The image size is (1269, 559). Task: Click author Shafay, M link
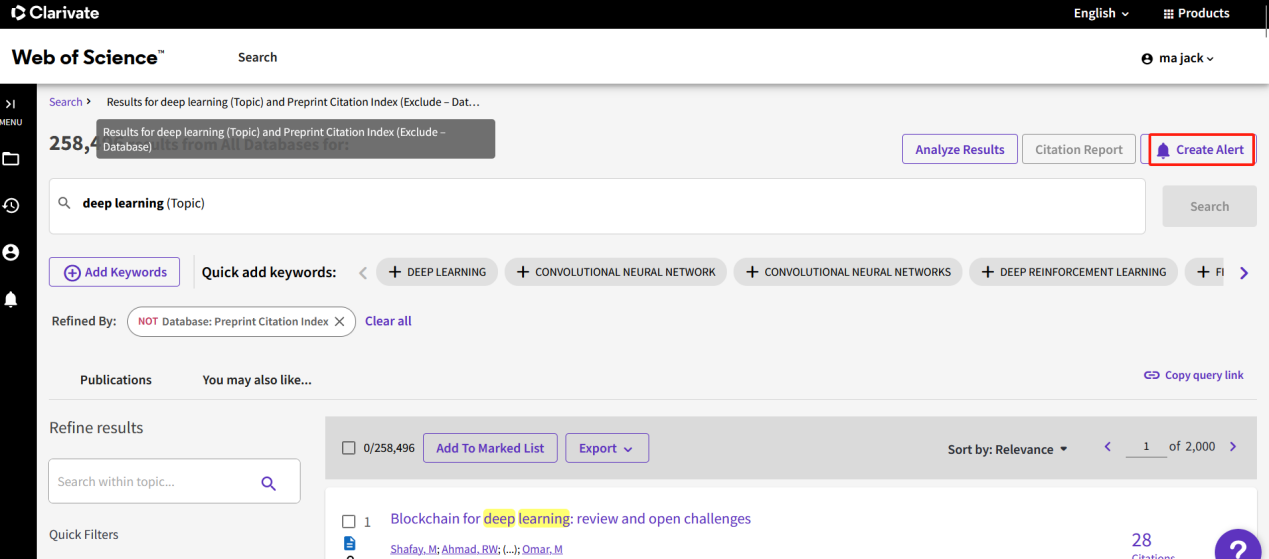pos(414,549)
